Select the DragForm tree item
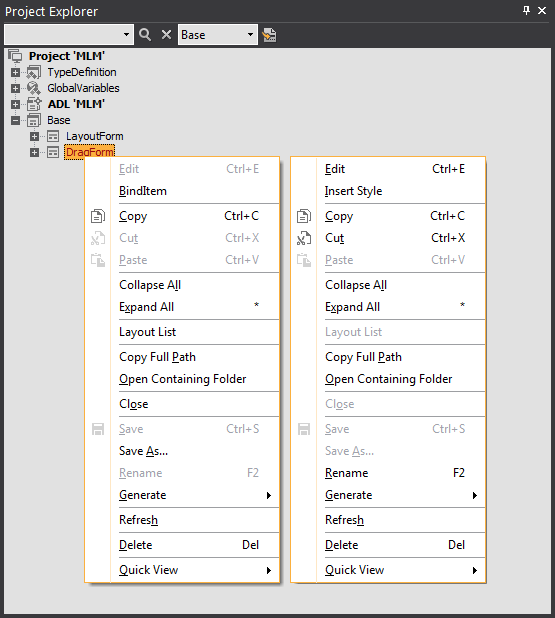 pos(89,152)
